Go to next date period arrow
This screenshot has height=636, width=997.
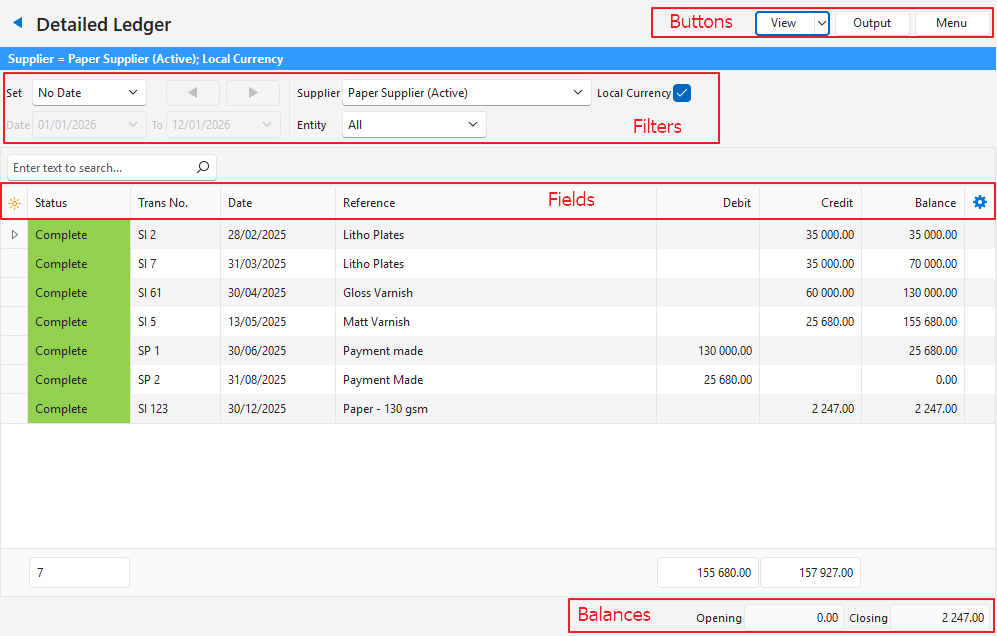point(252,93)
